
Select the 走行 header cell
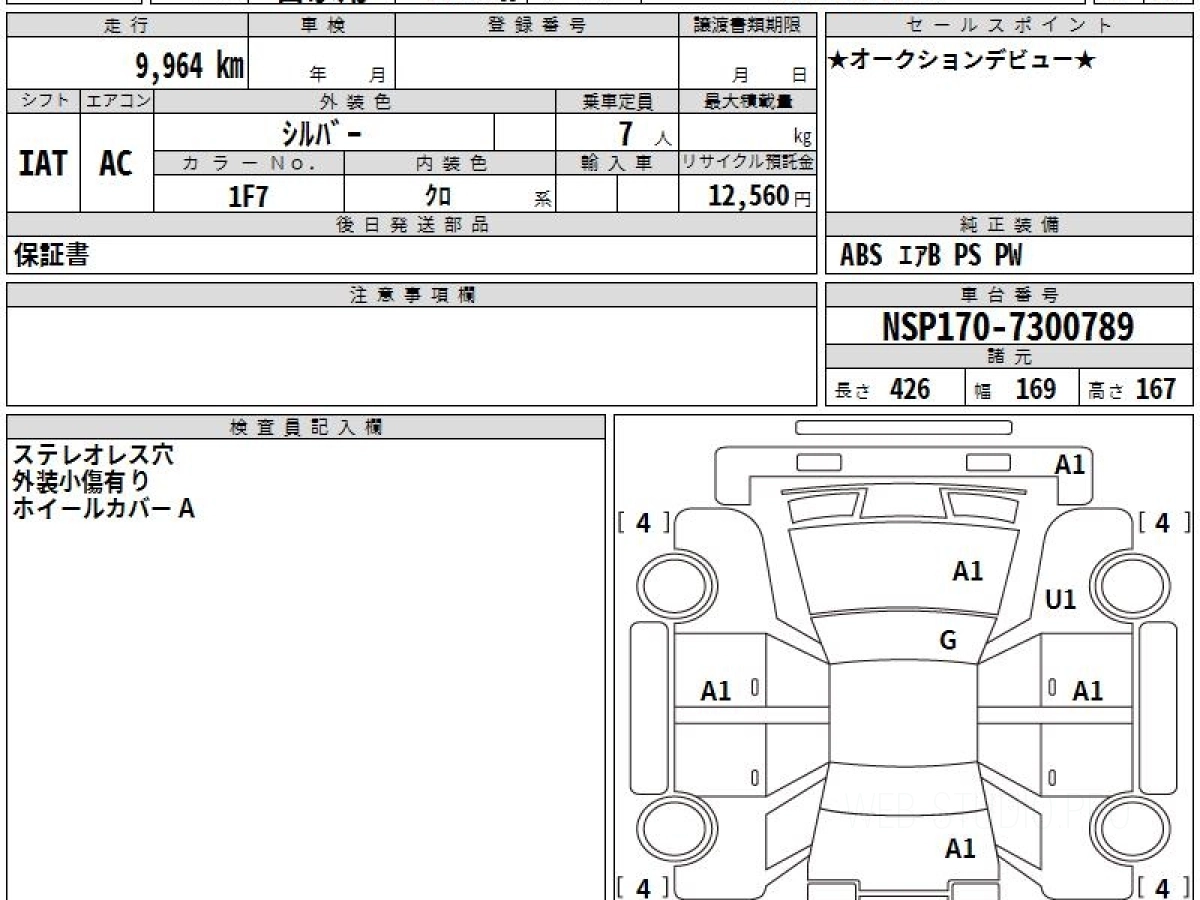click(127, 26)
